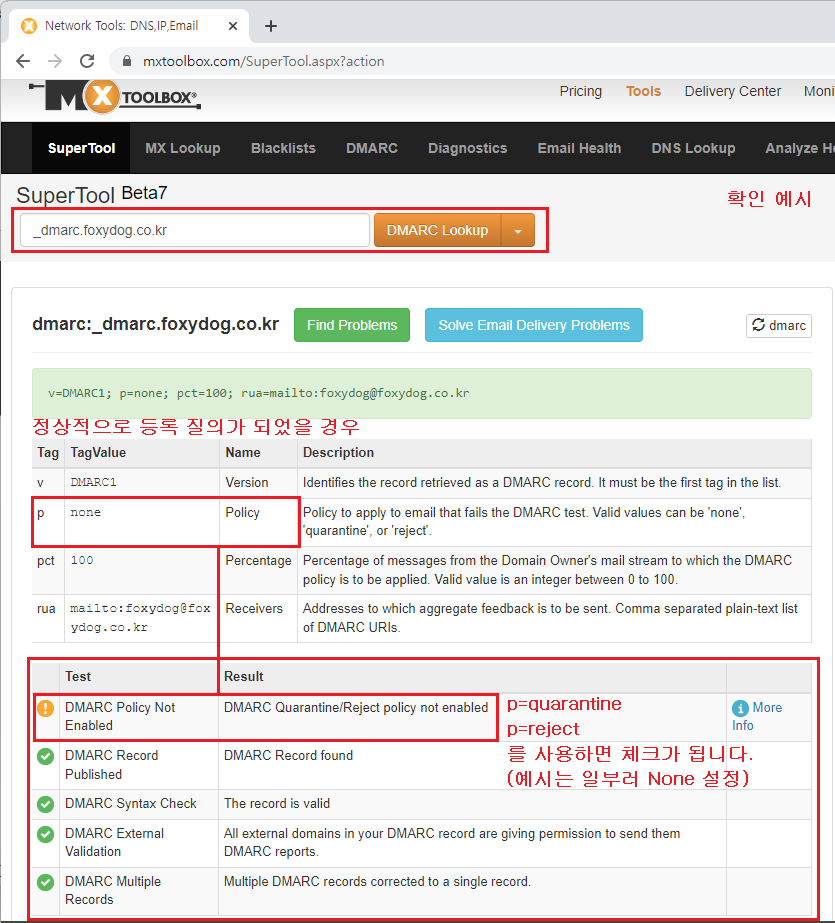Click the 'Result' column header
Screen dimensions: 835x923
[x=244, y=676]
